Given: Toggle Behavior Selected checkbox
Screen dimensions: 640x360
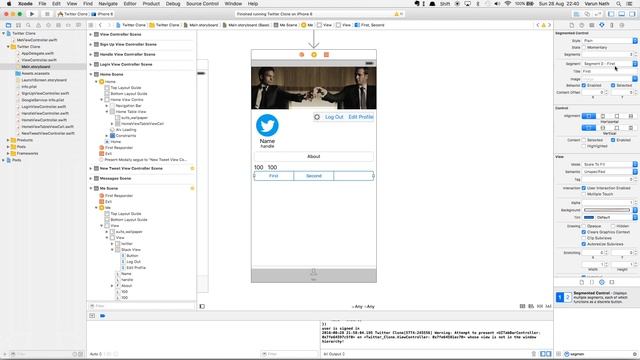Looking at the screenshot, I should coord(613,85).
